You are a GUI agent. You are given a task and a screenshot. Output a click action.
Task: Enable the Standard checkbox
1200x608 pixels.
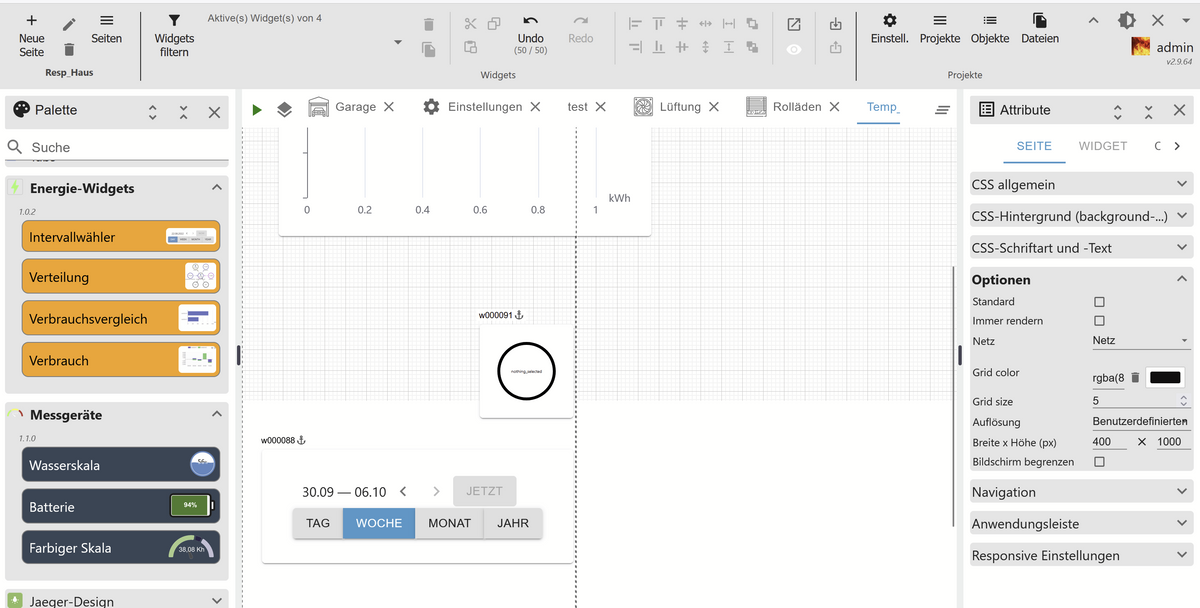point(1099,302)
